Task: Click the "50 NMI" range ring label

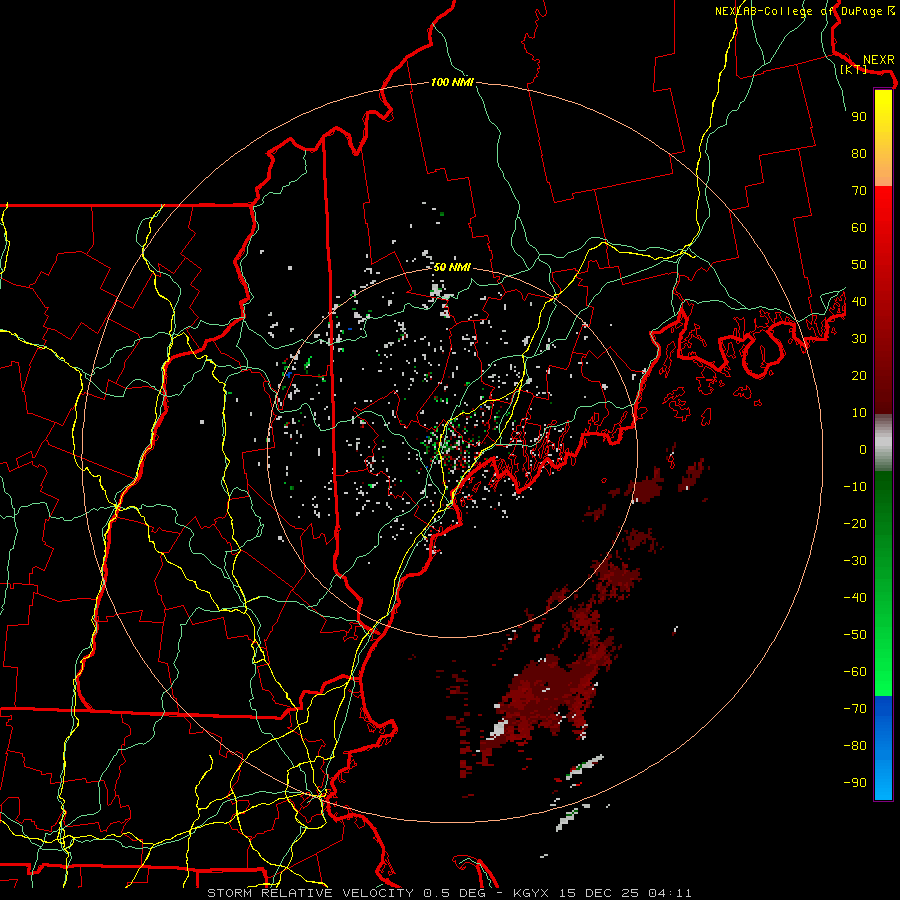Action: (x=452, y=267)
